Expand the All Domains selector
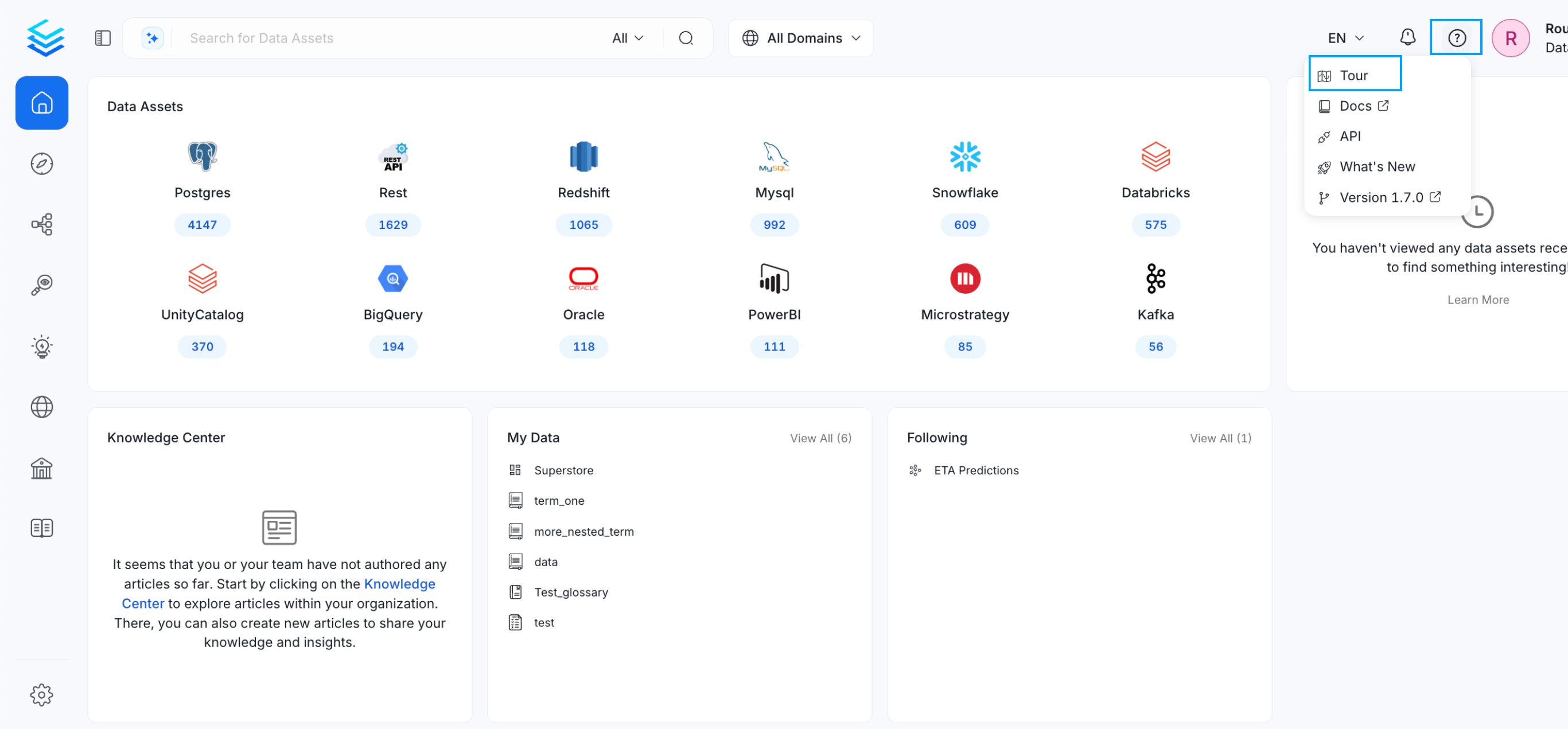Screen dimensions: 1568x729 800,37
